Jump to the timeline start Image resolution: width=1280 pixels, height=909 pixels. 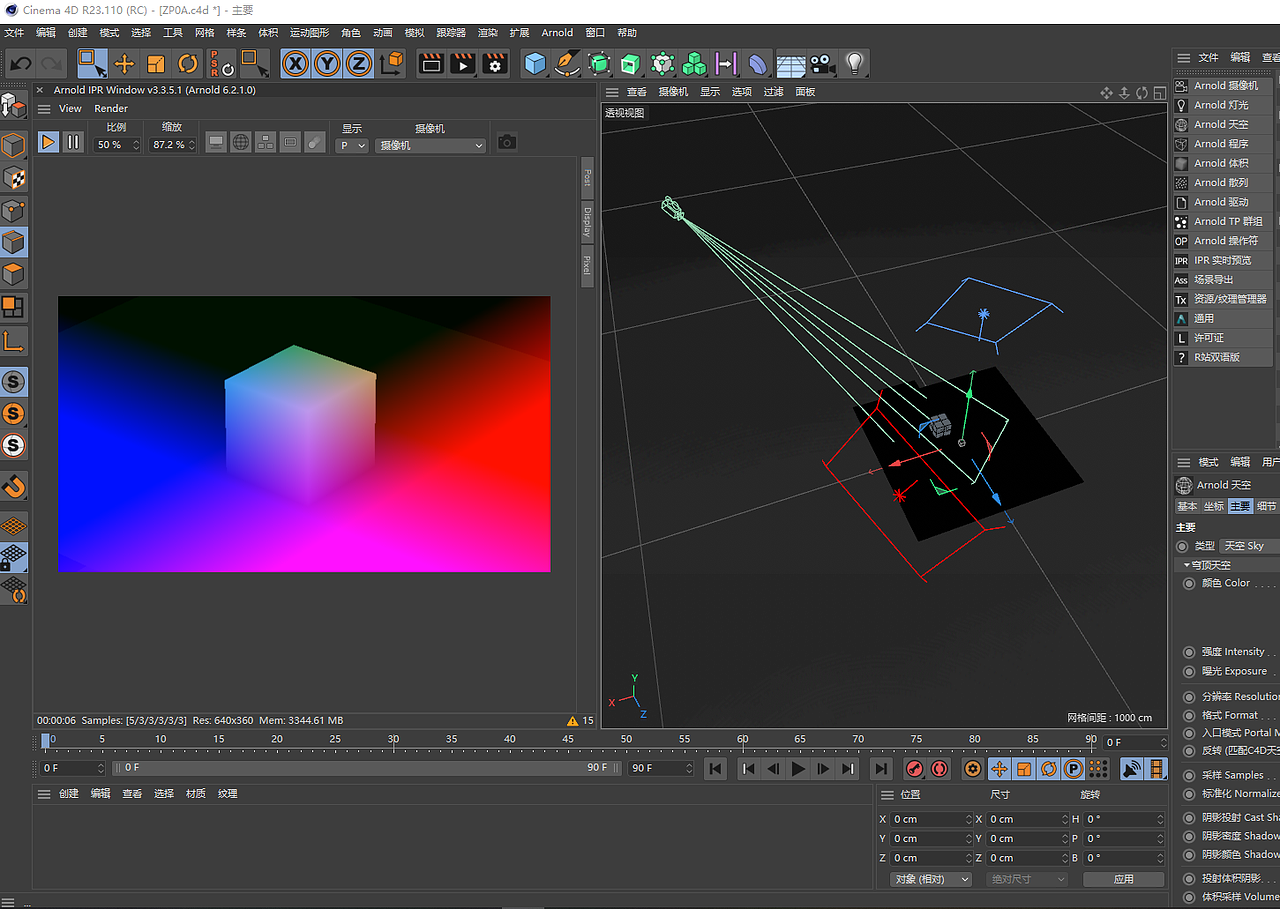(x=715, y=769)
